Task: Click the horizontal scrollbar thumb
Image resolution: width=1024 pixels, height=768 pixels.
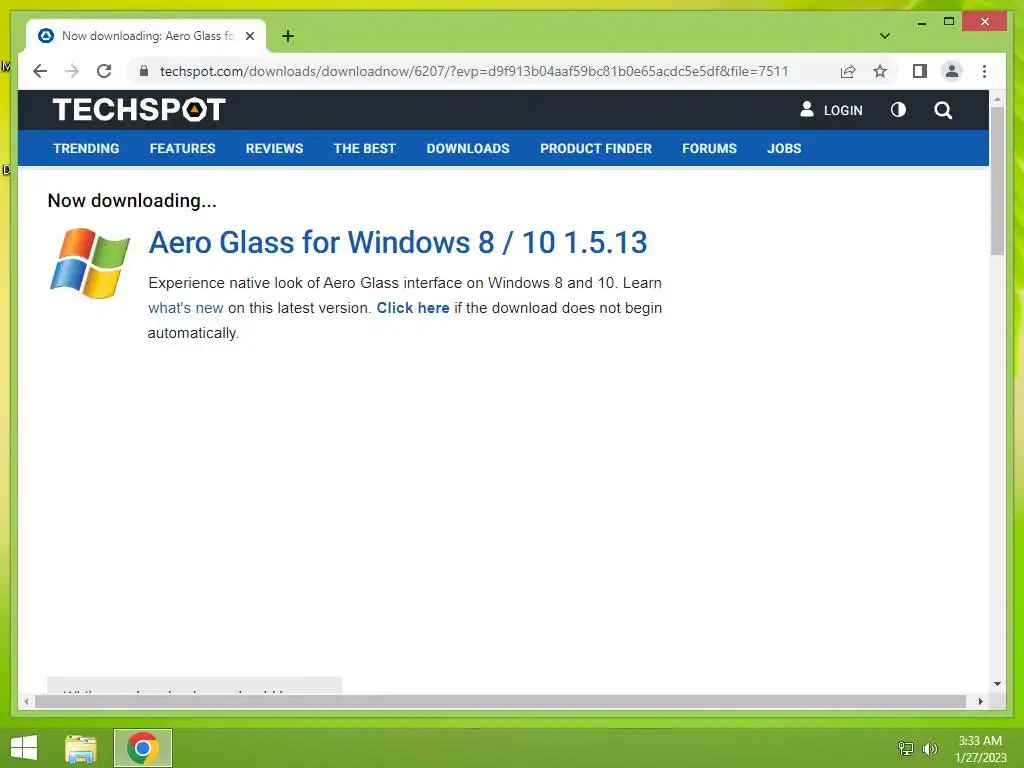Action: pyautogui.click(x=500, y=701)
